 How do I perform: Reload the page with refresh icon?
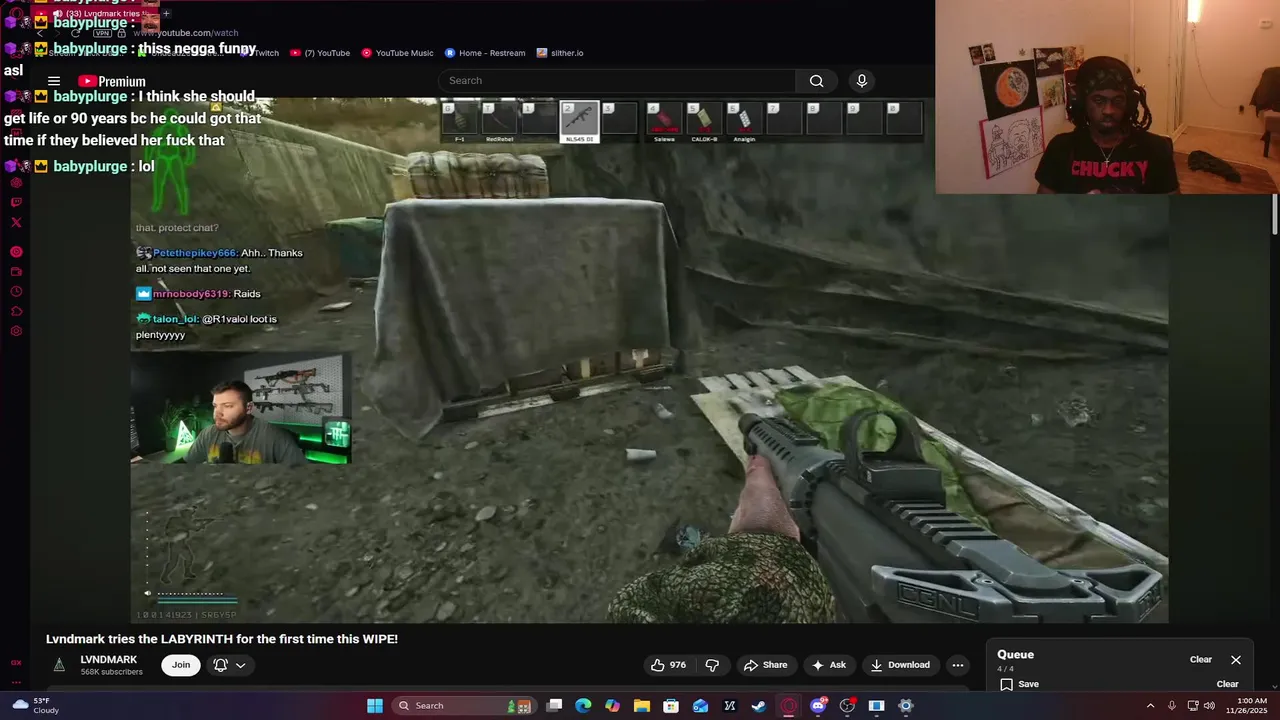coord(76,33)
